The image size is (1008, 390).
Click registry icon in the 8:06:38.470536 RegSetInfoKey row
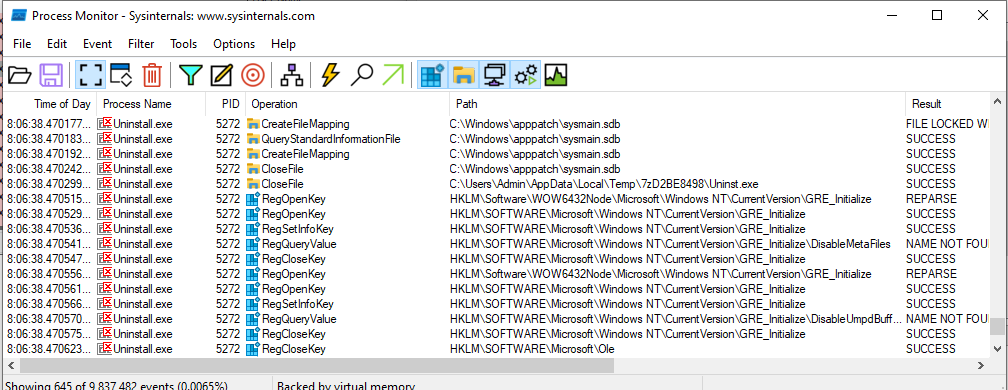pyautogui.click(x=253, y=229)
